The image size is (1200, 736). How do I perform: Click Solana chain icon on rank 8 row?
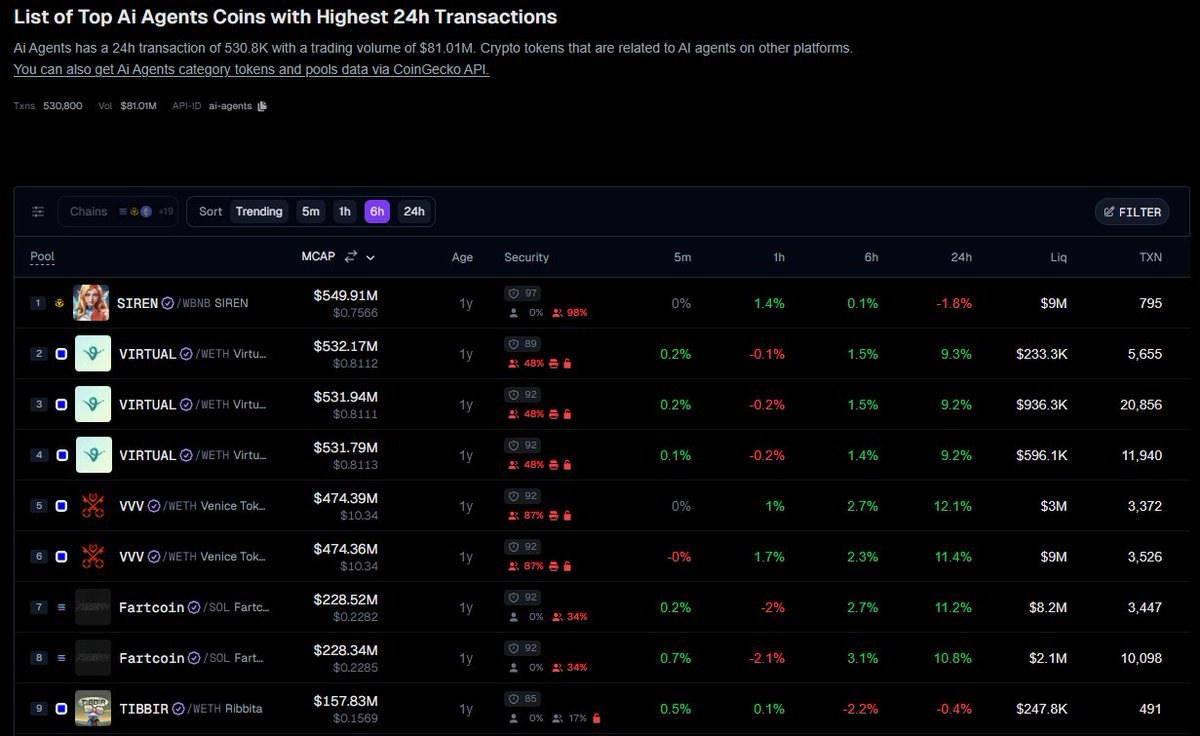tap(61, 658)
